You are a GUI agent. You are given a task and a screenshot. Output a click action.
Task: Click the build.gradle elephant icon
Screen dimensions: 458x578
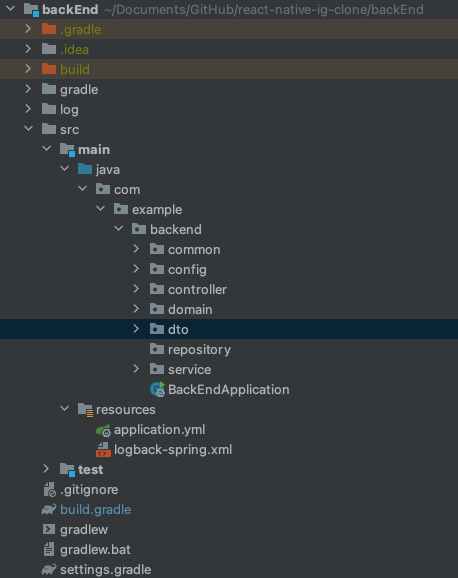point(49,509)
